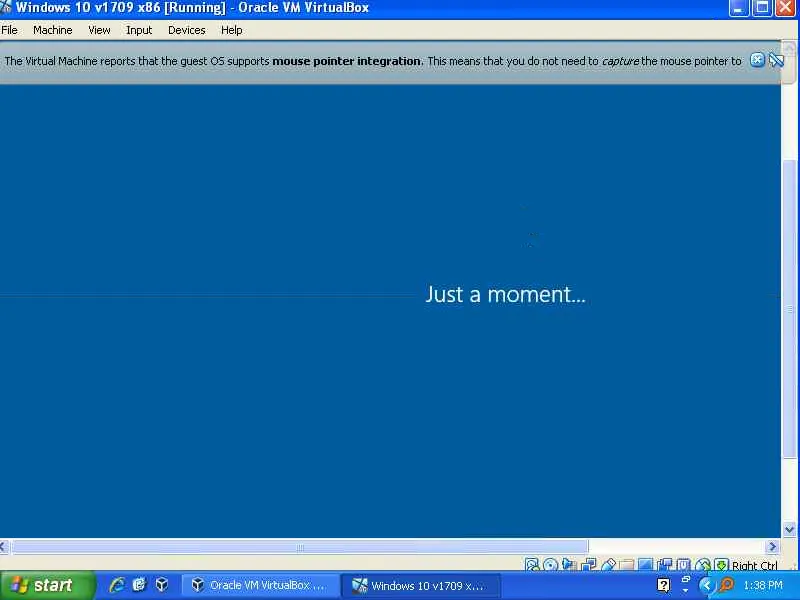Click the horizontal scrollbar thumb

coord(300,547)
